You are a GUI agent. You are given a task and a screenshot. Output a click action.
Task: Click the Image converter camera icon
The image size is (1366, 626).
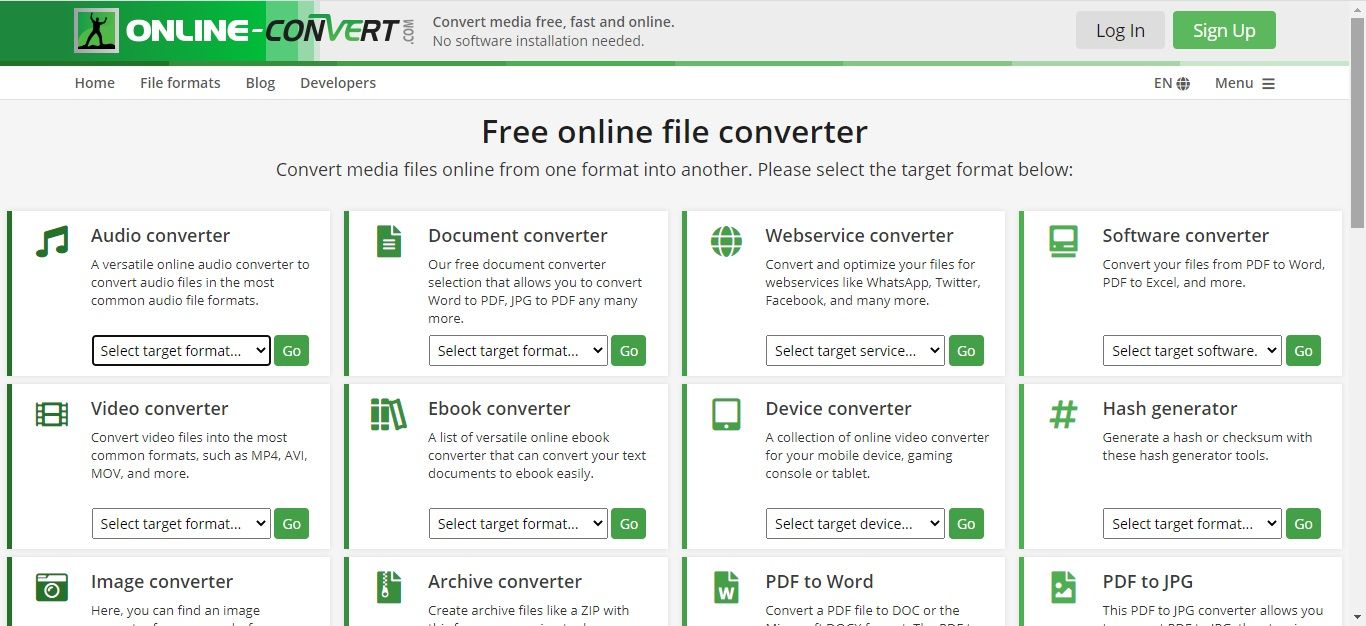click(51, 587)
